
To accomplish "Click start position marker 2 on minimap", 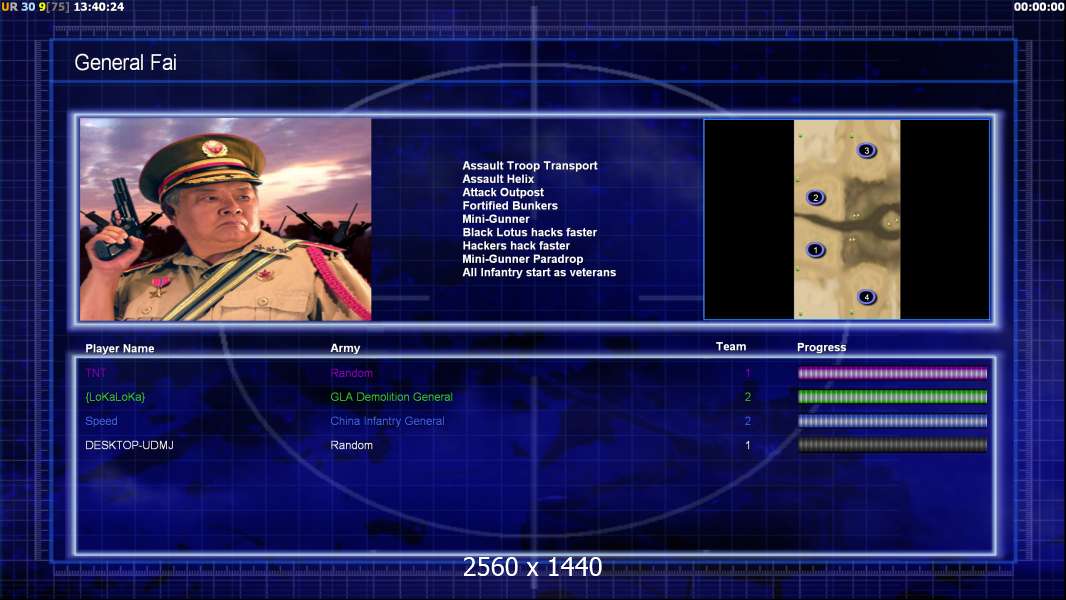I will (x=815, y=198).
